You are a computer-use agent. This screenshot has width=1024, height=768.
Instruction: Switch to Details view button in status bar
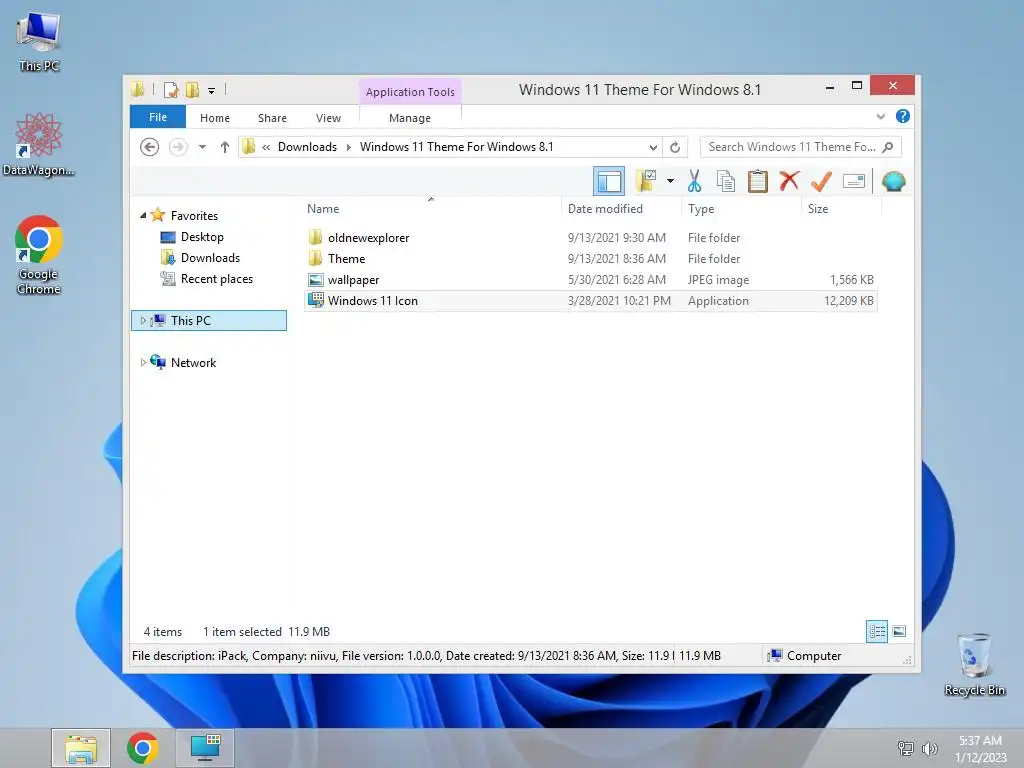click(x=876, y=632)
